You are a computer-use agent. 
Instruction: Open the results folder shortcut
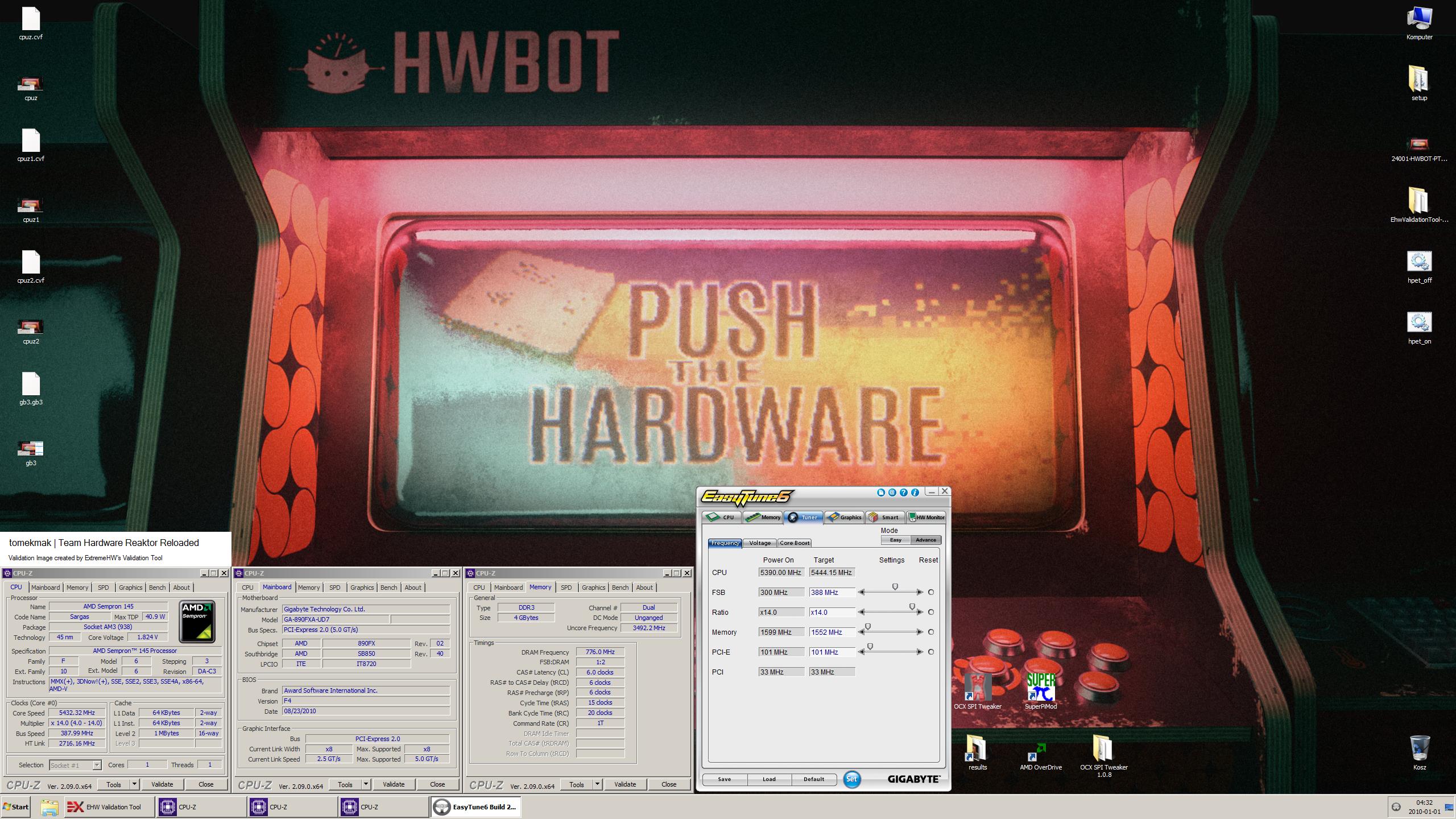pos(978,753)
